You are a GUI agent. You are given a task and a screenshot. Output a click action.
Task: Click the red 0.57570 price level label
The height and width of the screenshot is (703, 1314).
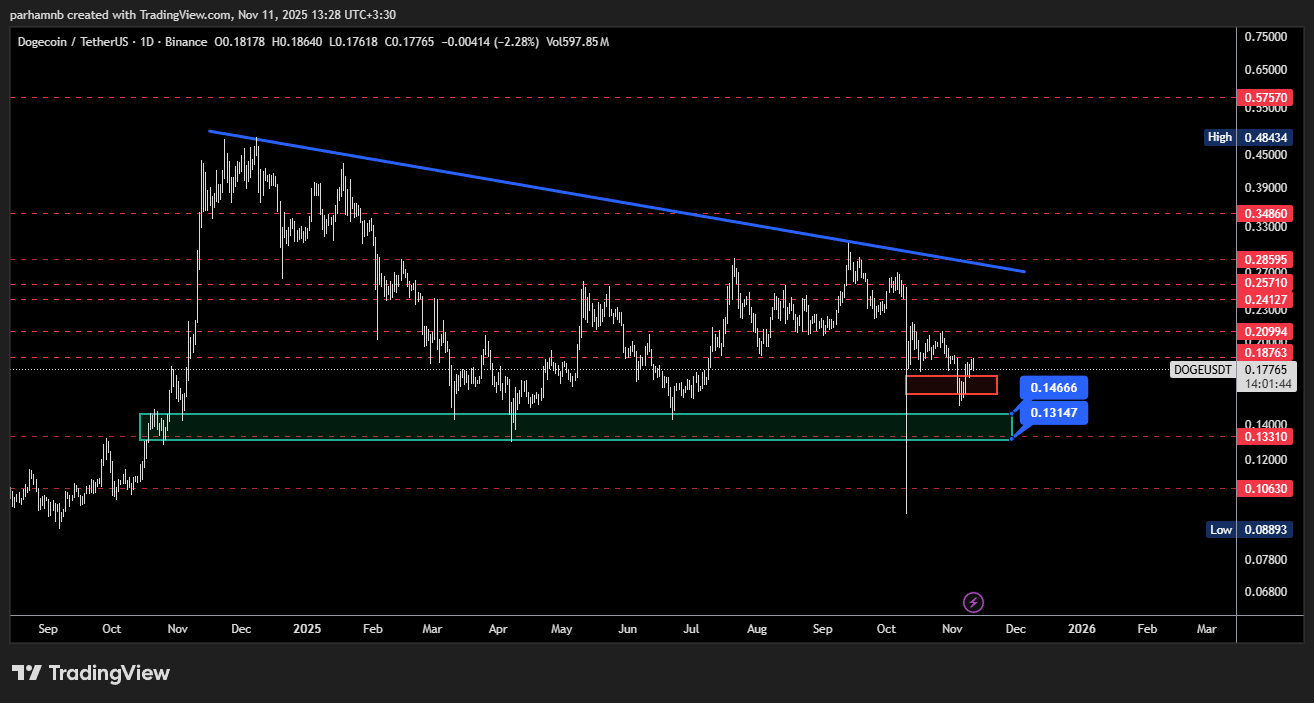tap(1265, 98)
